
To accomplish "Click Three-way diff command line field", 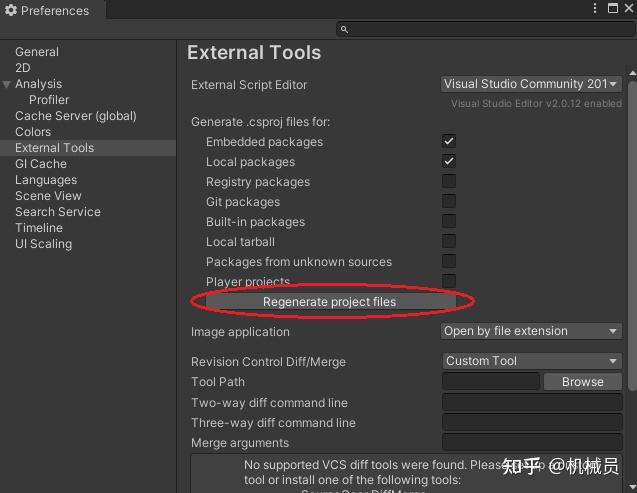I will point(532,422).
